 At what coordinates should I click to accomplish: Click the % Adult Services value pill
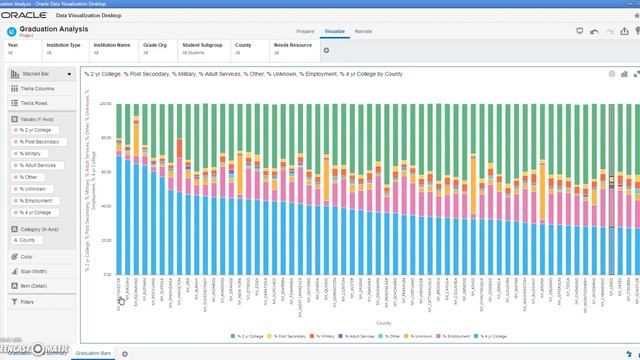38,166
